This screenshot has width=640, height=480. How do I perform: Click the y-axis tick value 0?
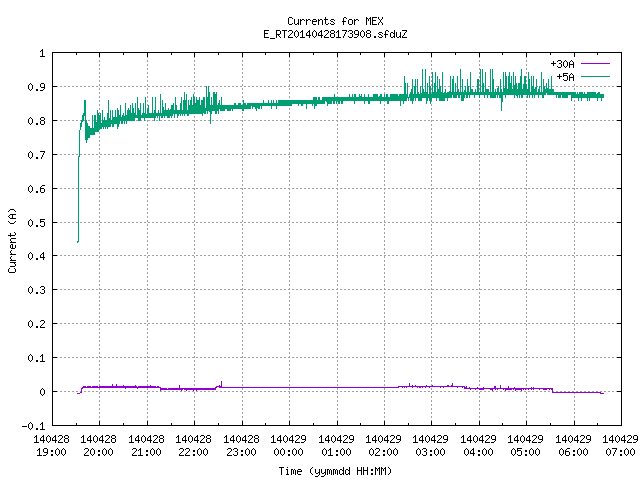(42, 392)
